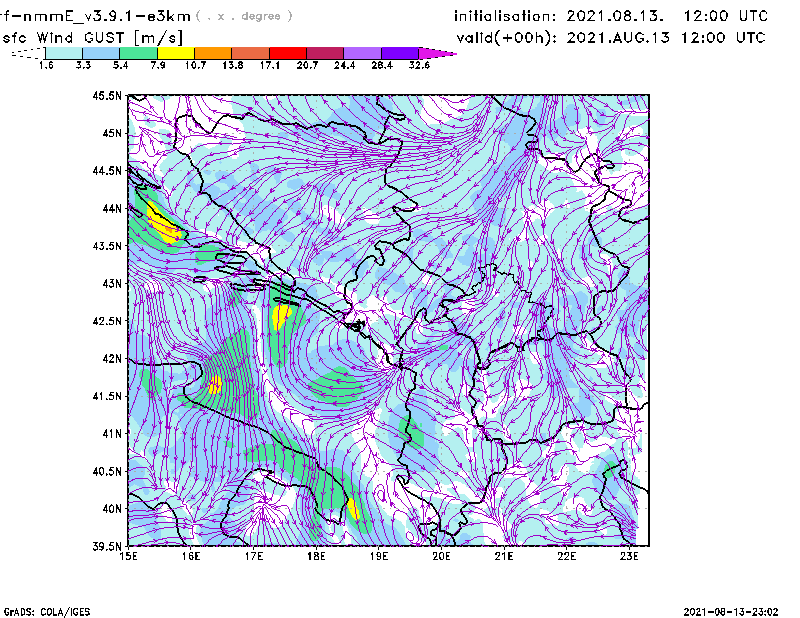
Task: Click the 17E longitude label
Action: (254, 556)
